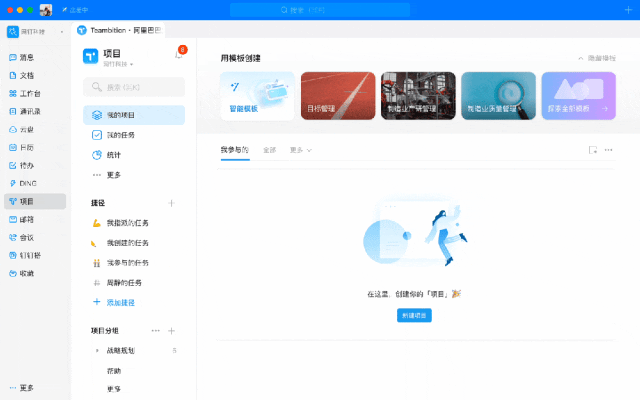Open 消息 (Messages) in the left sidebar
Viewport: 640px width, 400px height.
point(27,57)
